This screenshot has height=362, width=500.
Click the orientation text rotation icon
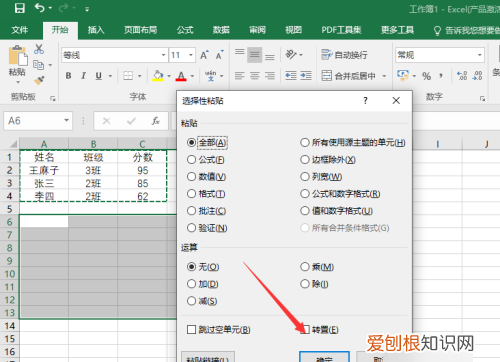[x=291, y=54]
